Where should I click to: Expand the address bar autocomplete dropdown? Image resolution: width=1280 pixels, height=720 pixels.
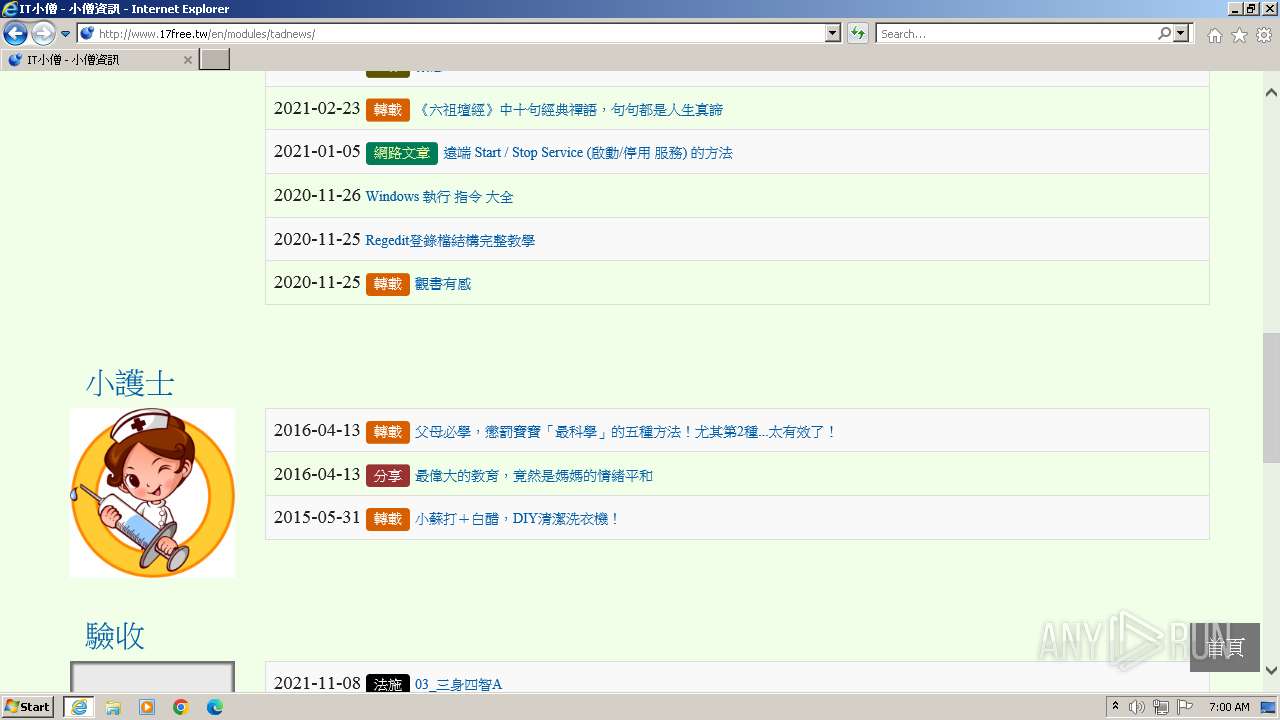tap(833, 34)
